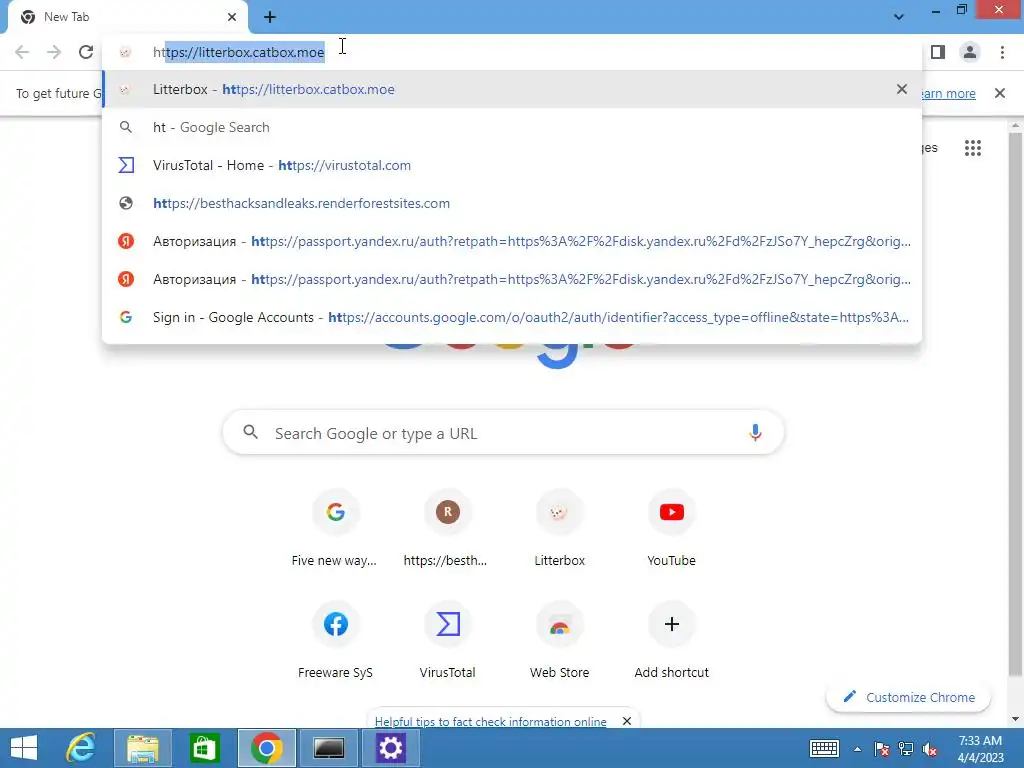
Task: Dismiss the info bar with its X
Action: point(999,93)
